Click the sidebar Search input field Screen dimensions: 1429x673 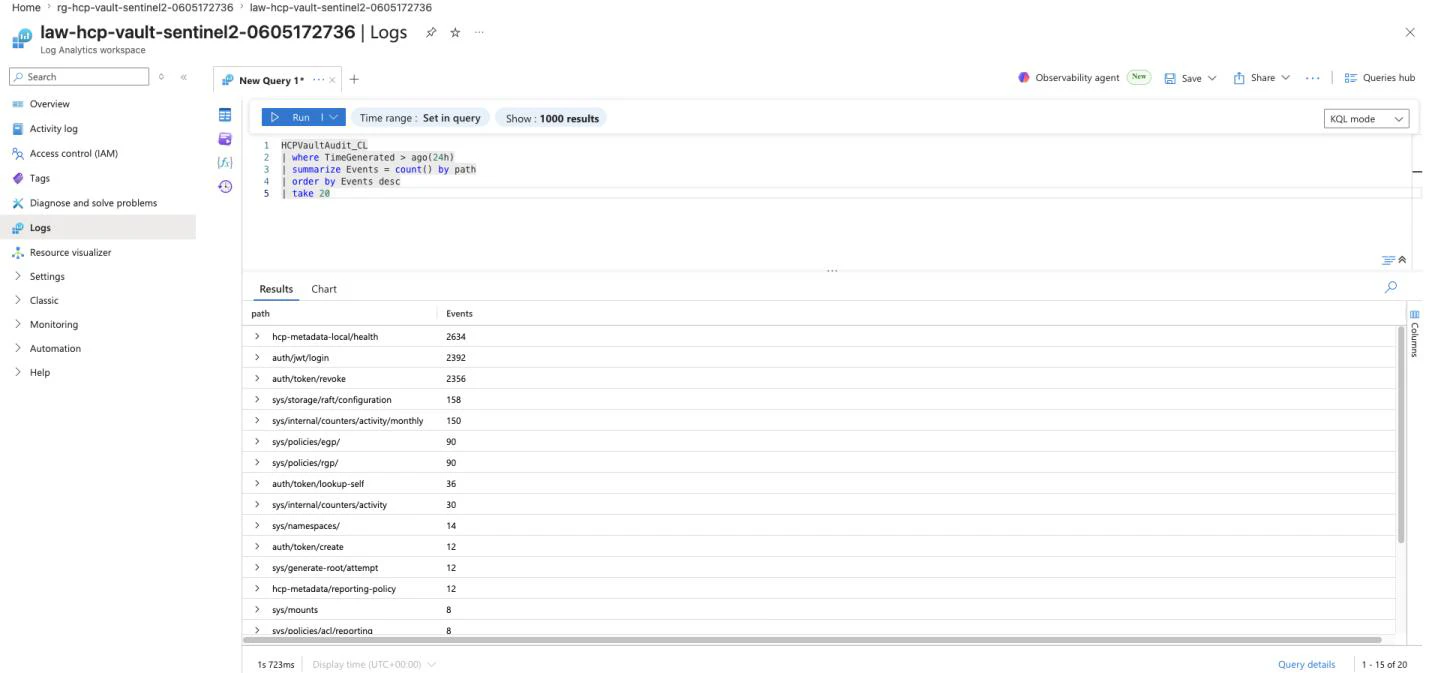79,77
